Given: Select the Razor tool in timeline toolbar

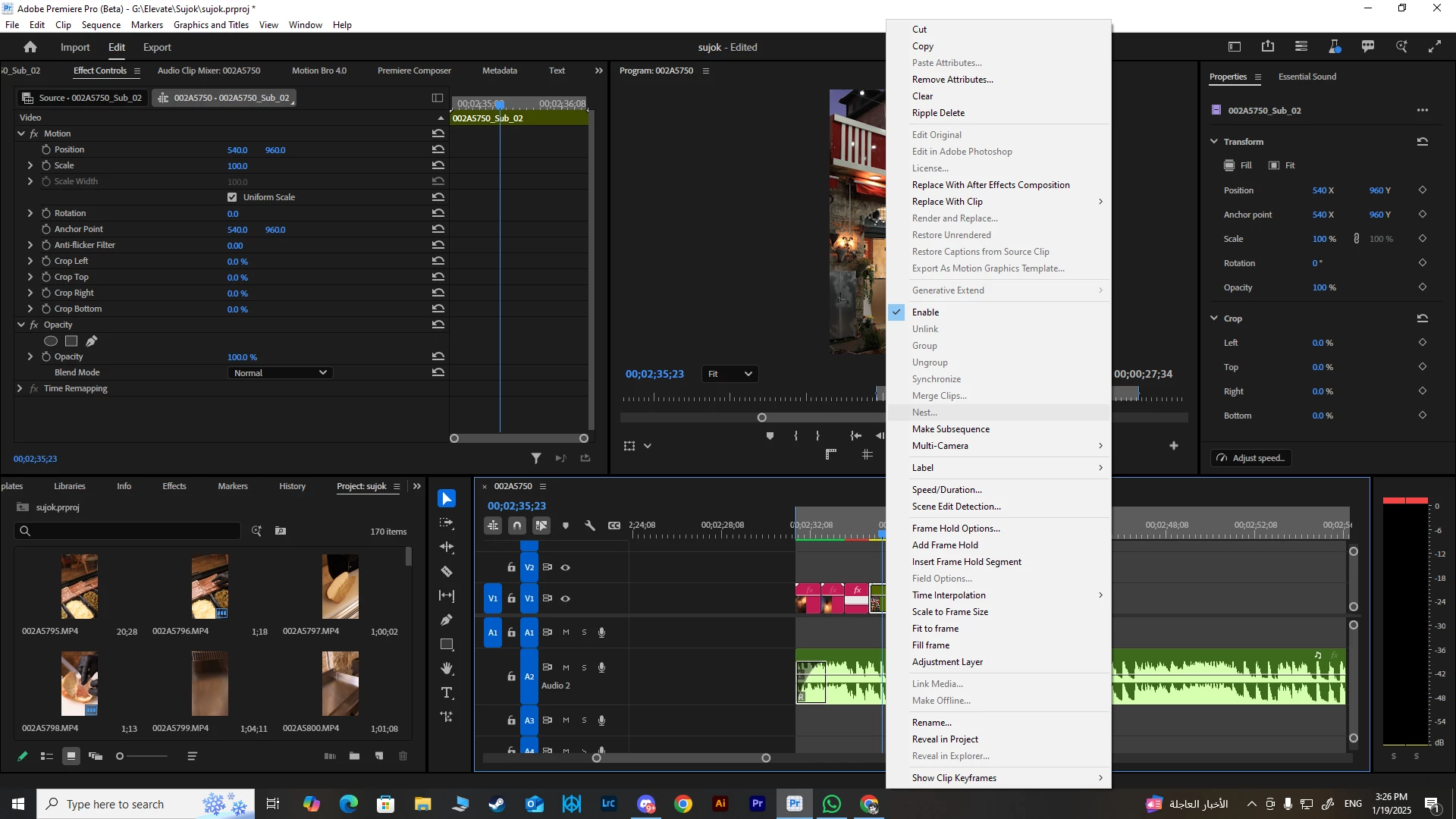Looking at the screenshot, I should coord(447,571).
